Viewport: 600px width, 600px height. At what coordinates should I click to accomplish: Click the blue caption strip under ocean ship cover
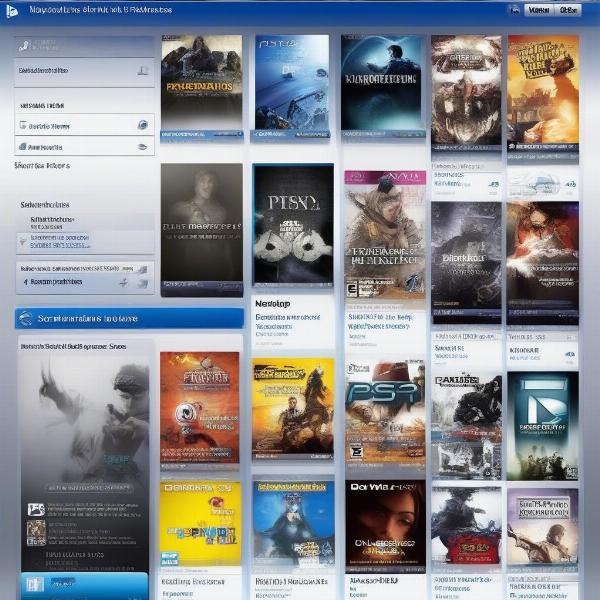290,134
